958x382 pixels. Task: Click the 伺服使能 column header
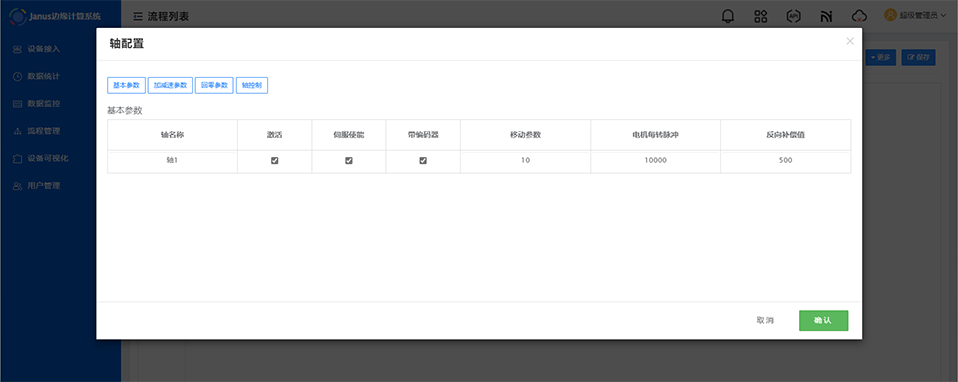pos(349,134)
